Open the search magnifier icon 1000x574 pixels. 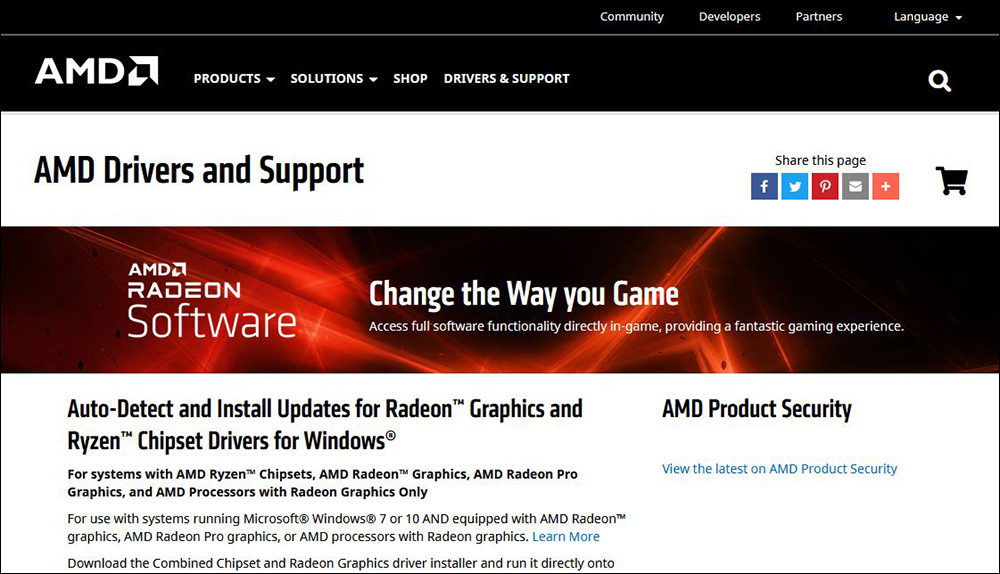click(939, 81)
